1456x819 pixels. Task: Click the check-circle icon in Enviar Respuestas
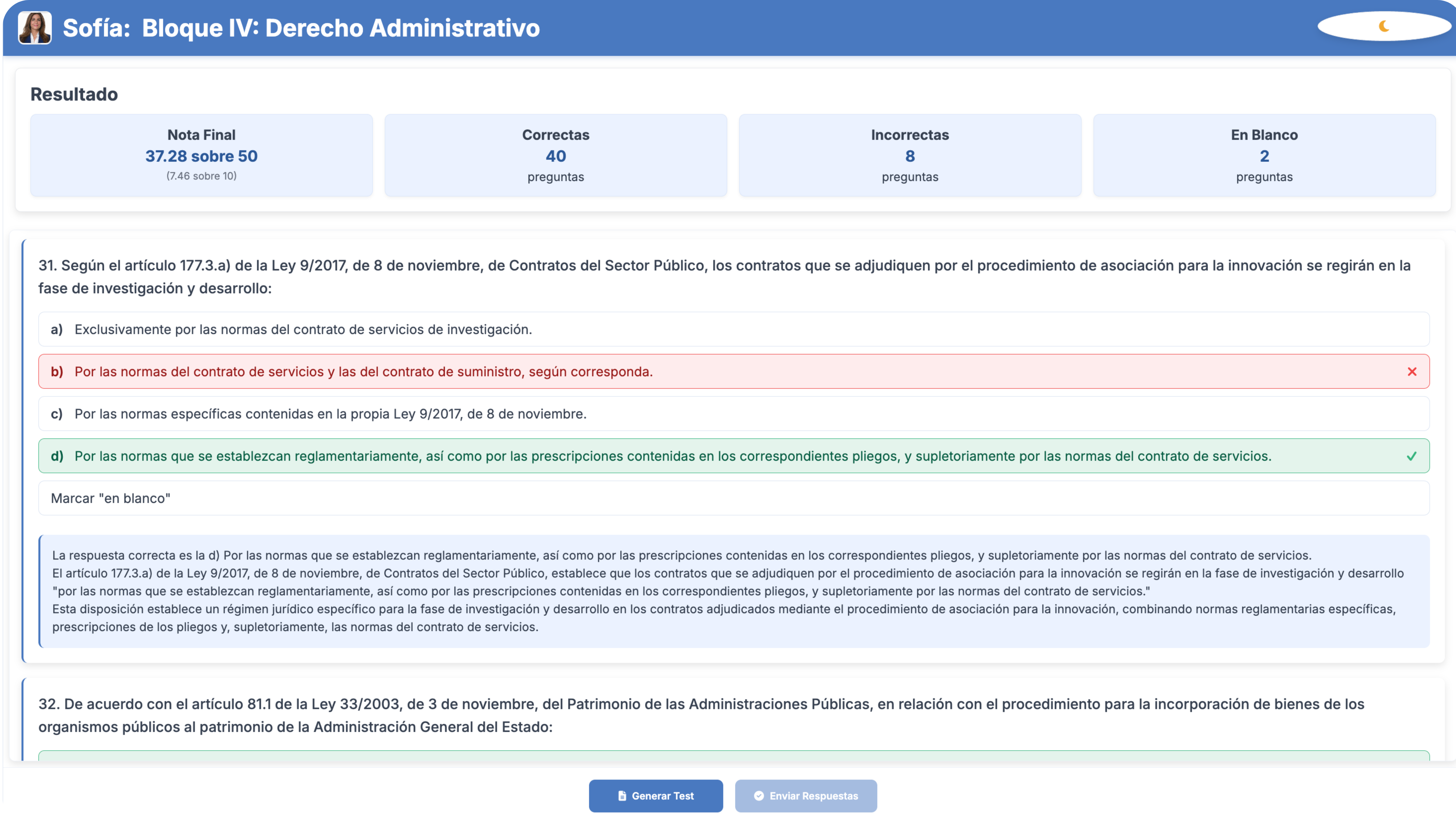pyautogui.click(x=759, y=796)
